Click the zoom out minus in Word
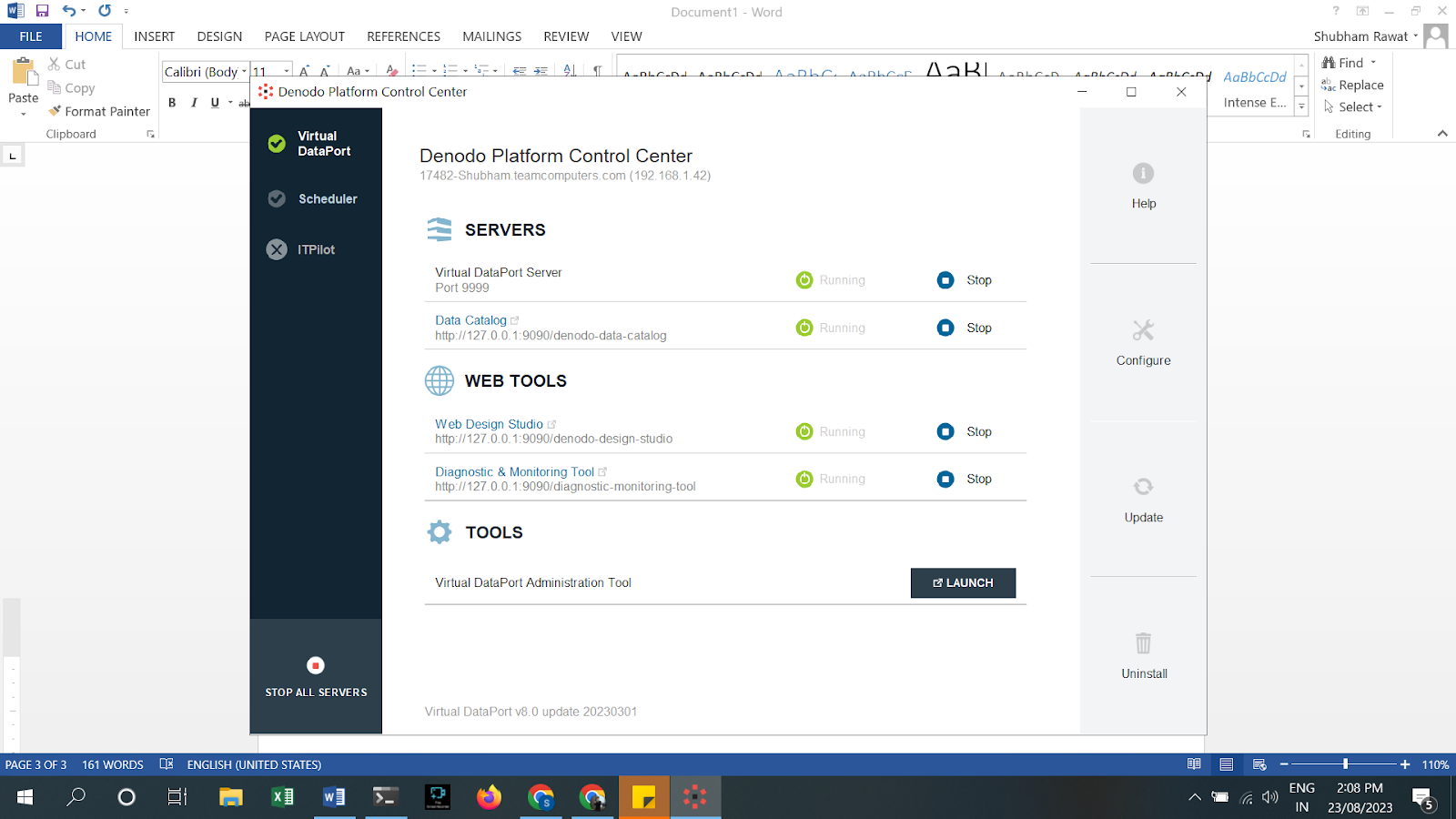Viewport: 1456px width, 819px height. point(1284,764)
